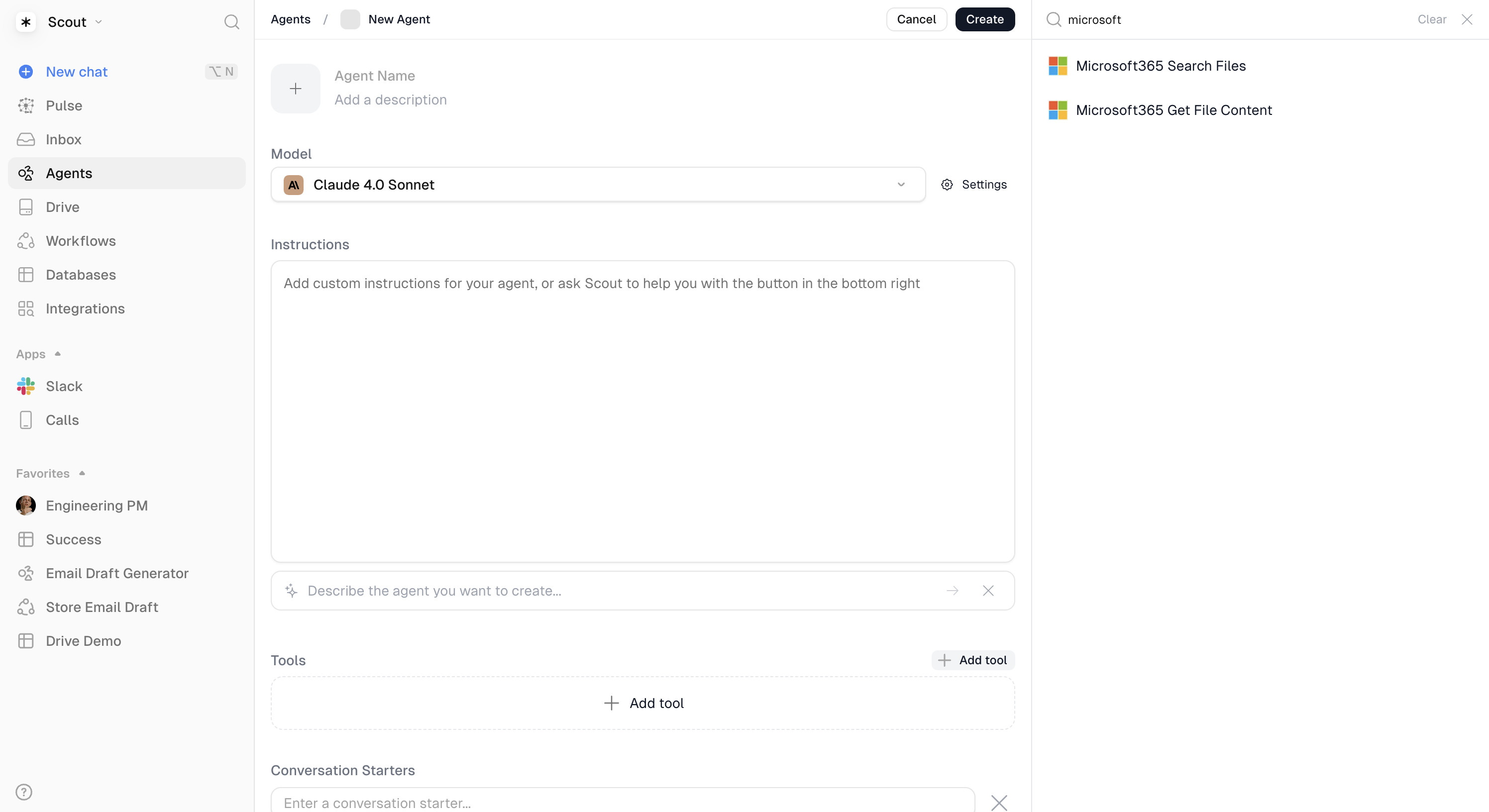Collapse the Favorites section
Image resolution: width=1489 pixels, height=812 pixels.
pos(82,473)
